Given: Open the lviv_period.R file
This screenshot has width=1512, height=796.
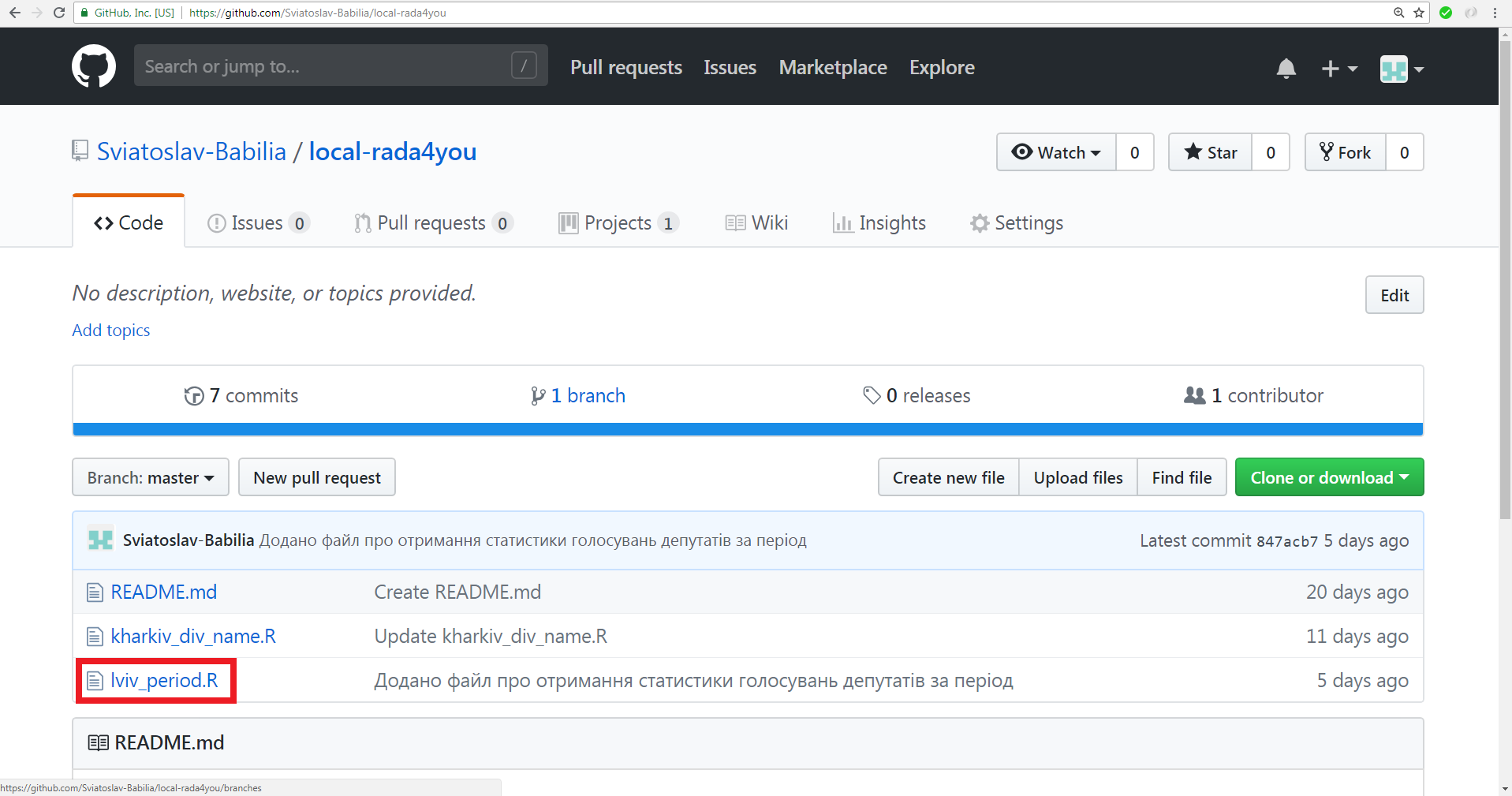Looking at the screenshot, I should click(164, 680).
